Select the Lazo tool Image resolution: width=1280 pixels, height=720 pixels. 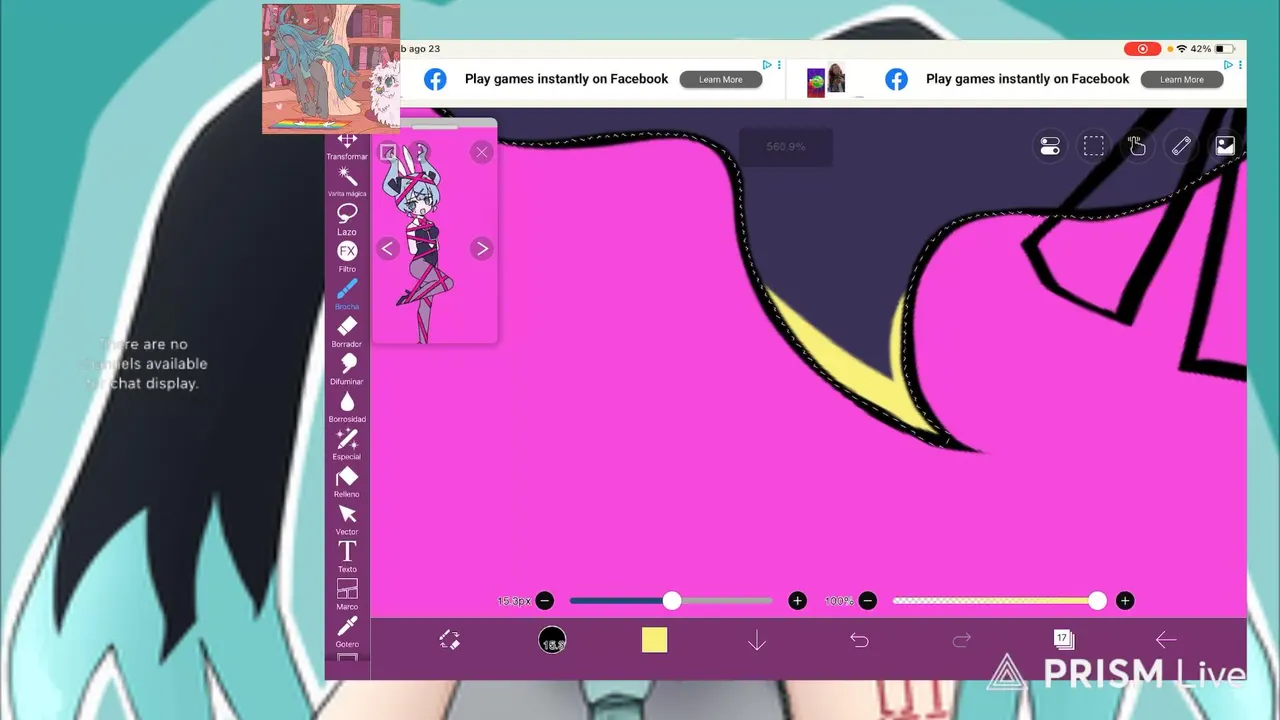347,219
